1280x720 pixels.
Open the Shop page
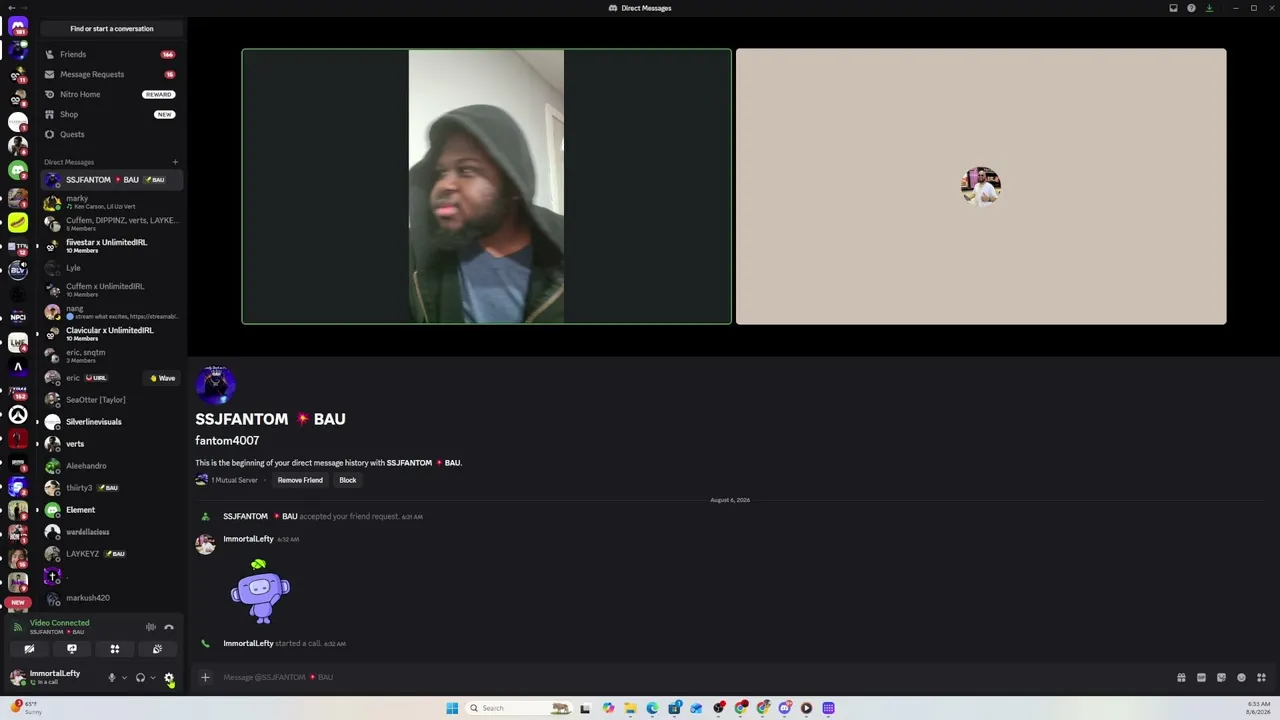pos(111,114)
